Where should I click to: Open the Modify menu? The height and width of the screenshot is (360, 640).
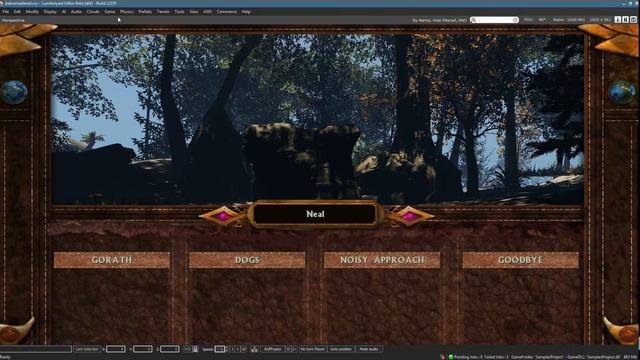(x=32, y=12)
